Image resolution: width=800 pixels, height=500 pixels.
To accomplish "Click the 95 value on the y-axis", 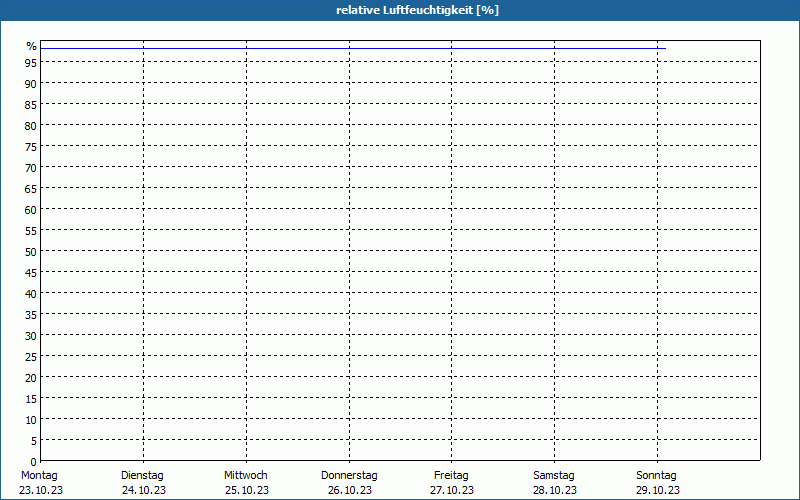I will click(x=31, y=63).
